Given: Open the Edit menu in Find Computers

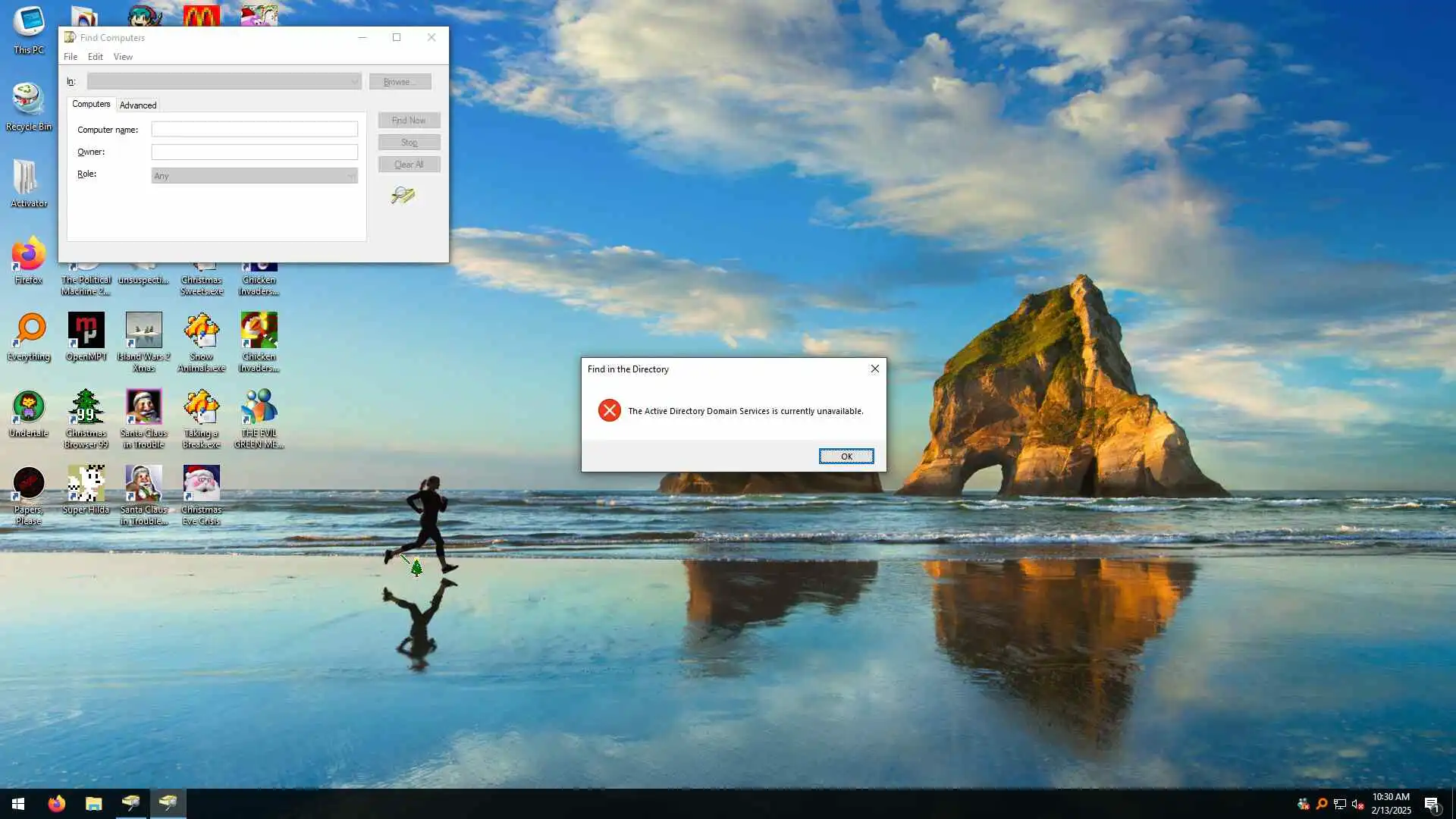Looking at the screenshot, I should [95, 57].
